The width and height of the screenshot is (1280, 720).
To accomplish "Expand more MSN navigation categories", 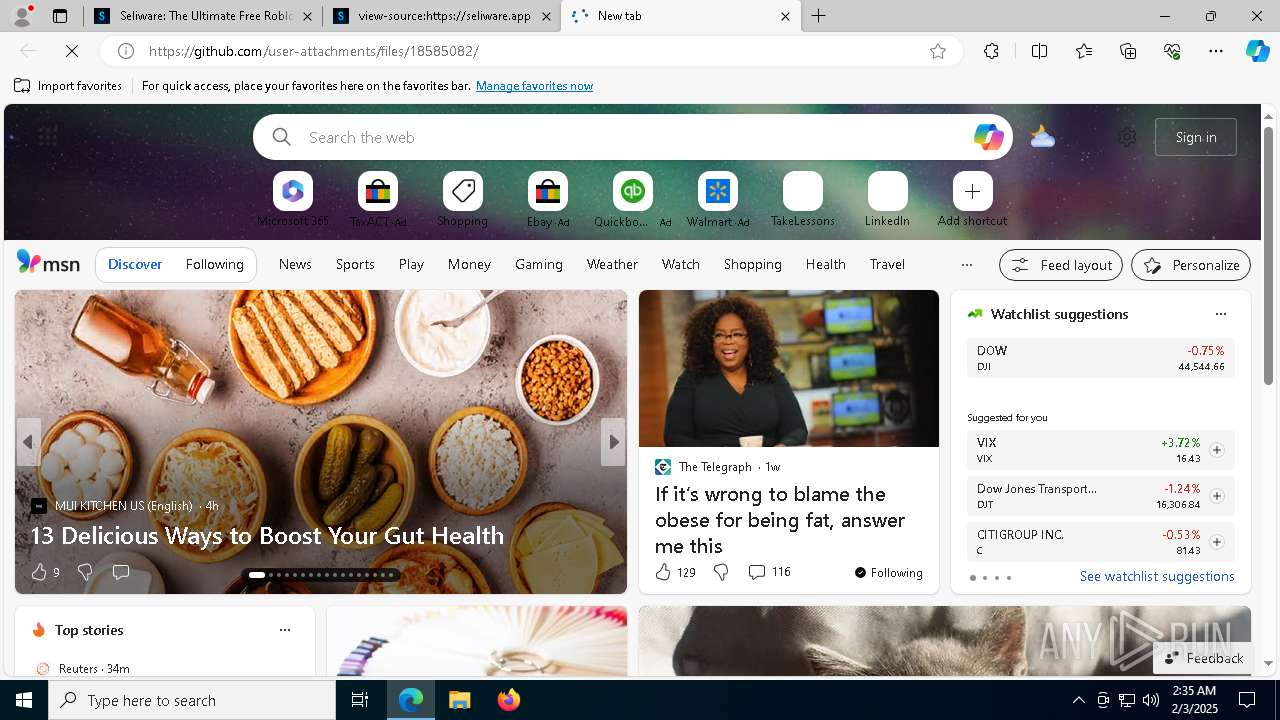I will 966,265.
